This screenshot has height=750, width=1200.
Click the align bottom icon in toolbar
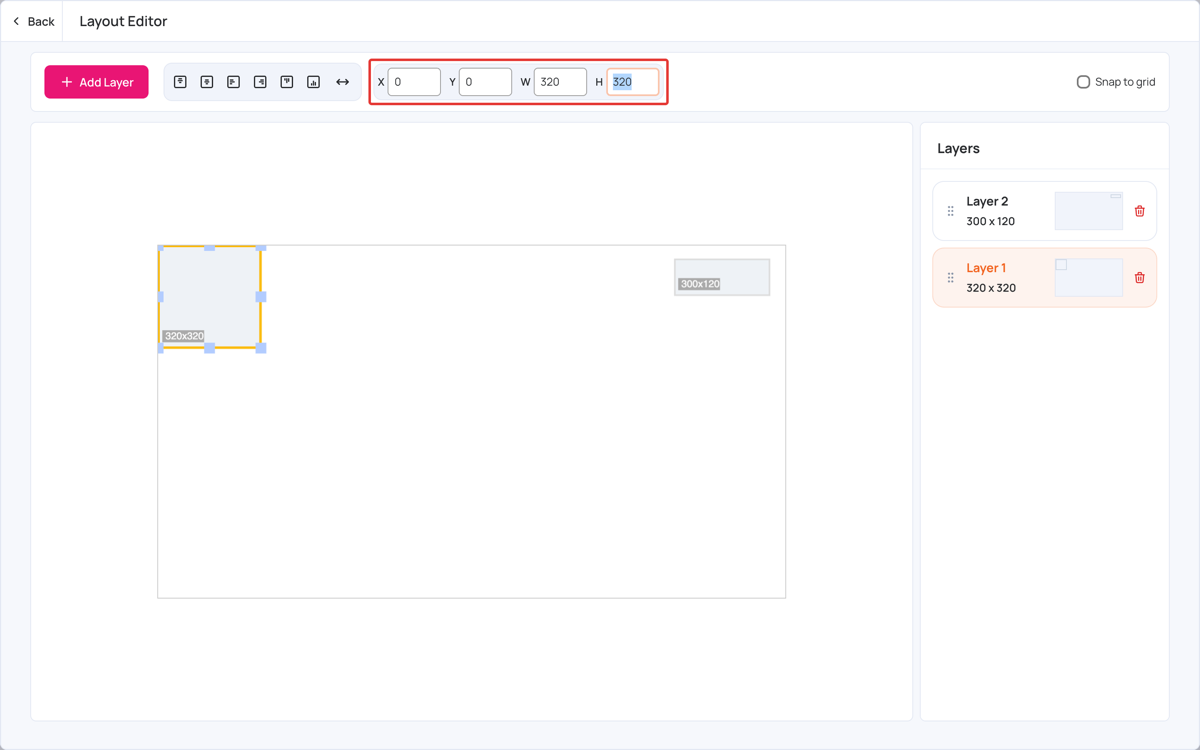coord(313,82)
